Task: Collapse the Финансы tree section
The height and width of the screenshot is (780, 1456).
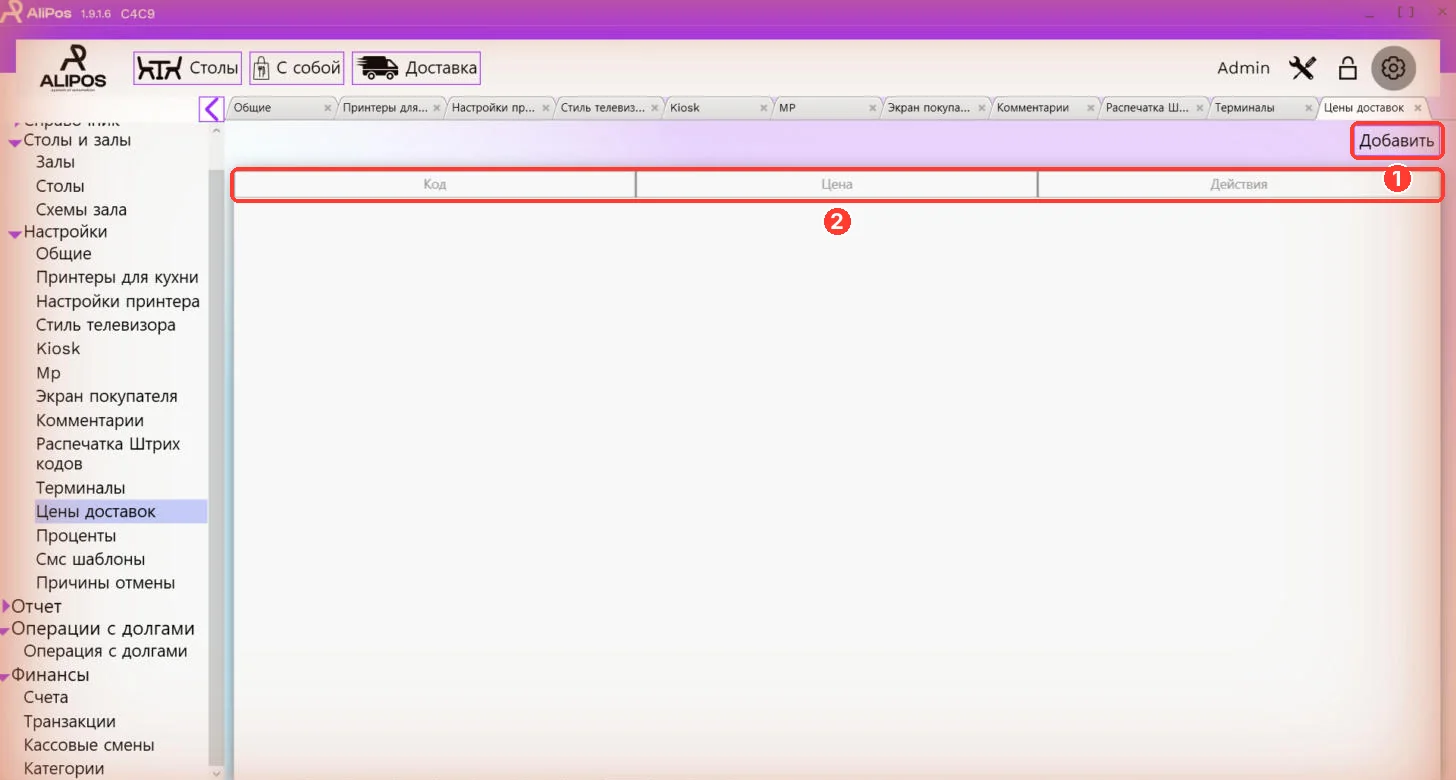Action: coord(5,677)
